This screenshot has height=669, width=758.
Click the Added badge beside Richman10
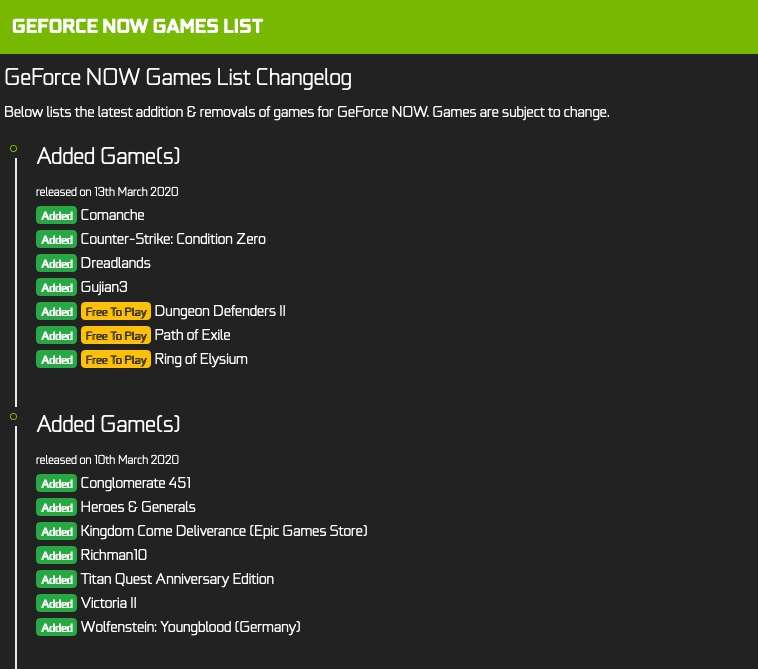tap(57, 555)
